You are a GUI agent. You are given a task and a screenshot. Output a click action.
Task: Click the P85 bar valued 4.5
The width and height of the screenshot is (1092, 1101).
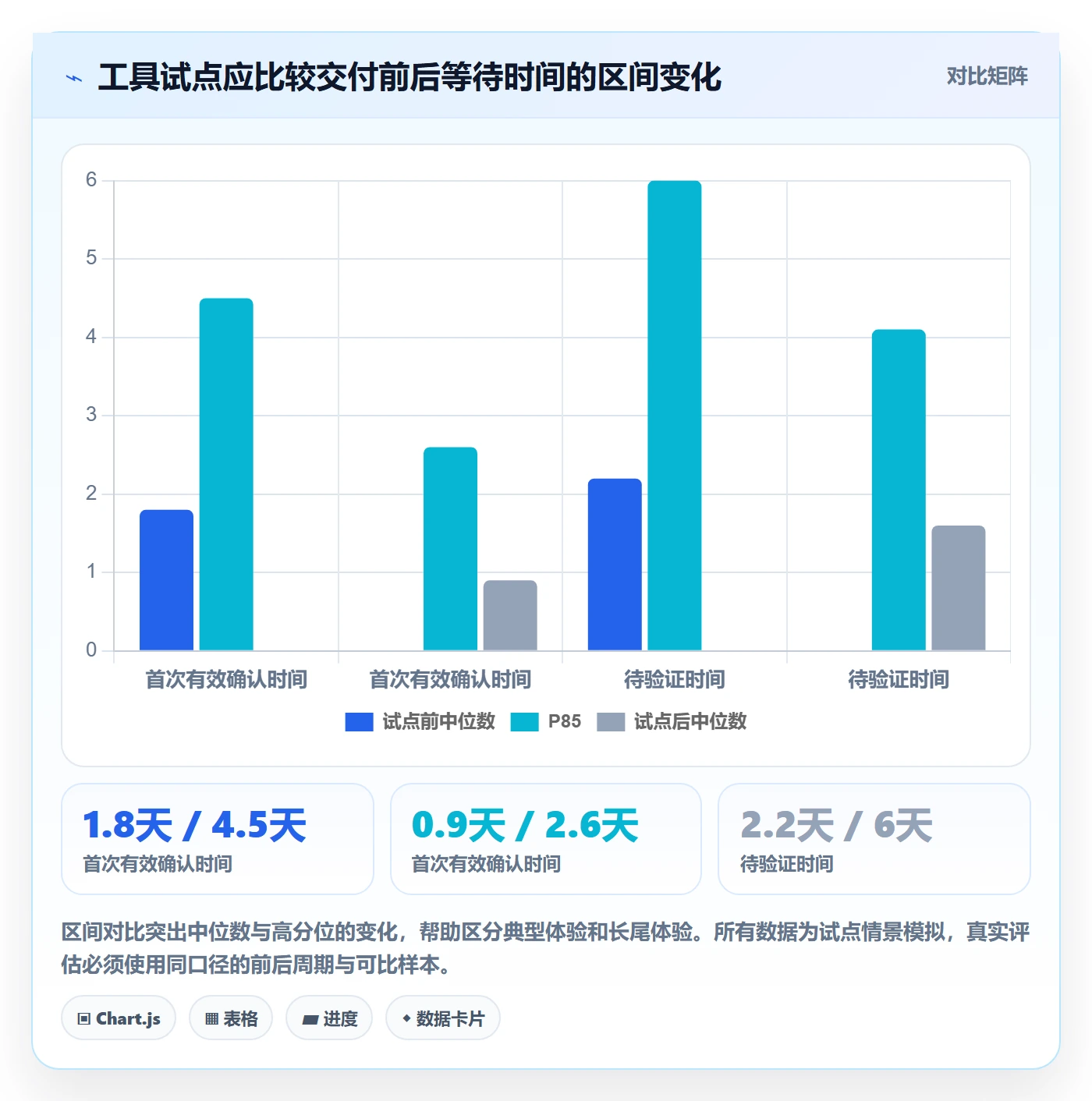[226, 474]
